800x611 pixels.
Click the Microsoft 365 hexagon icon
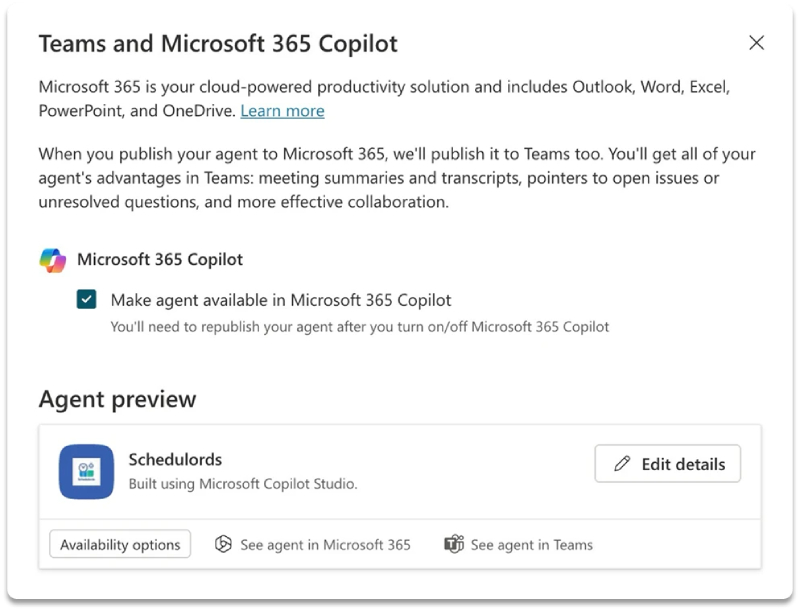(x=223, y=544)
